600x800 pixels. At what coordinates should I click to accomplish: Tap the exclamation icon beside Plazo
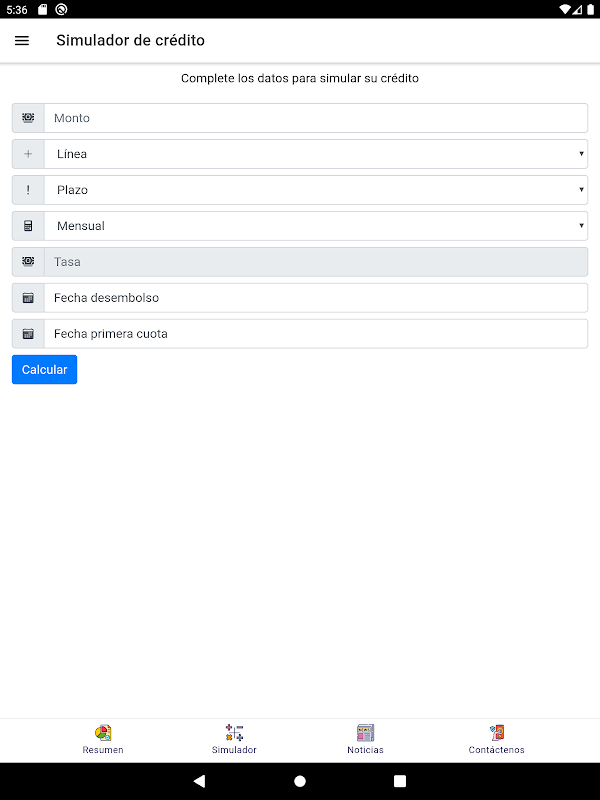click(28, 190)
